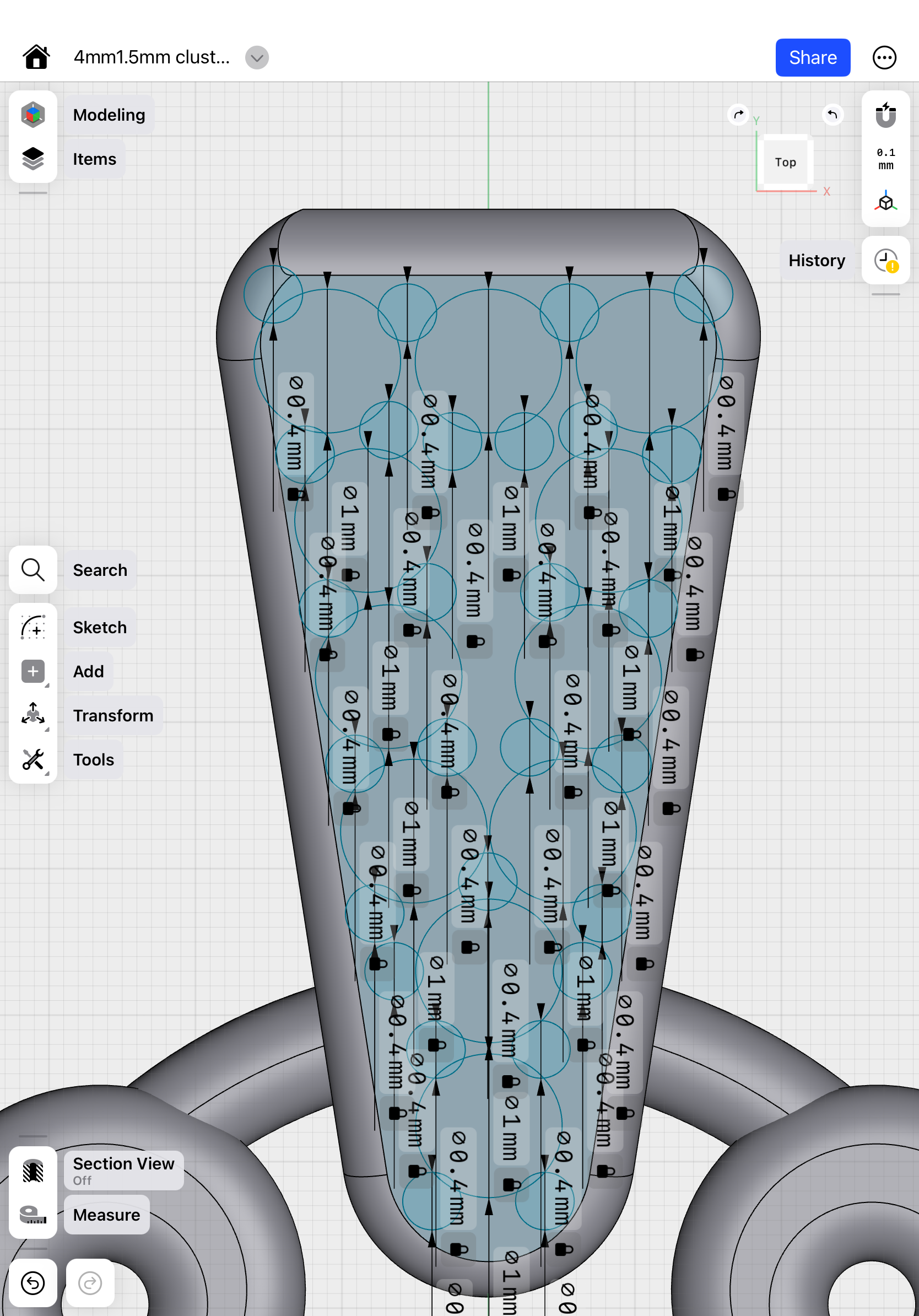Viewport: 919px width, 1316px height.
Task: Click the Items label
Action: 95,159
